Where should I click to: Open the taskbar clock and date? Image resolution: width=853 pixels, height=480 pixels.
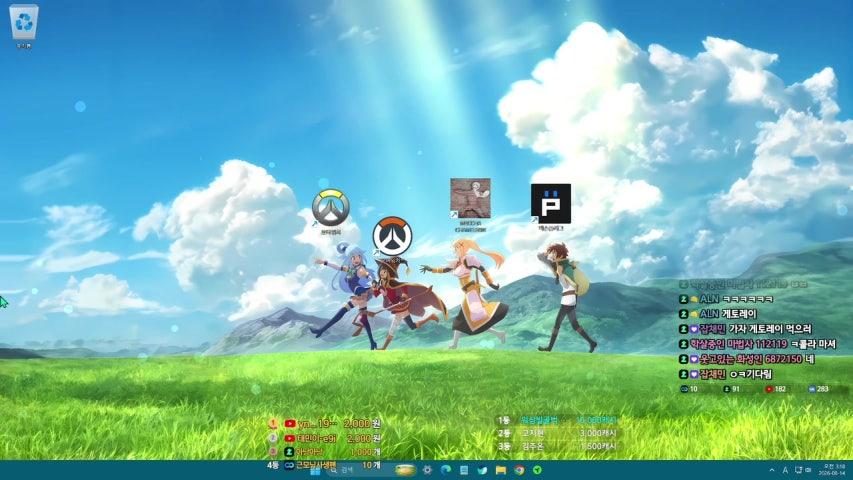click(833, 470)
